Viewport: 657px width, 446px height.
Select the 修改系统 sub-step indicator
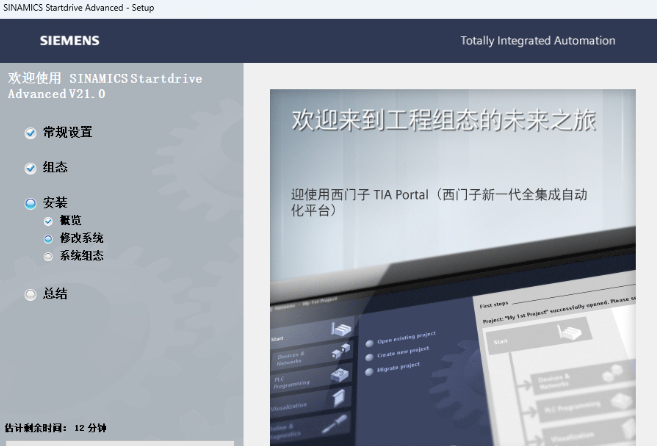pyautogui.click(x=48, y=239)
